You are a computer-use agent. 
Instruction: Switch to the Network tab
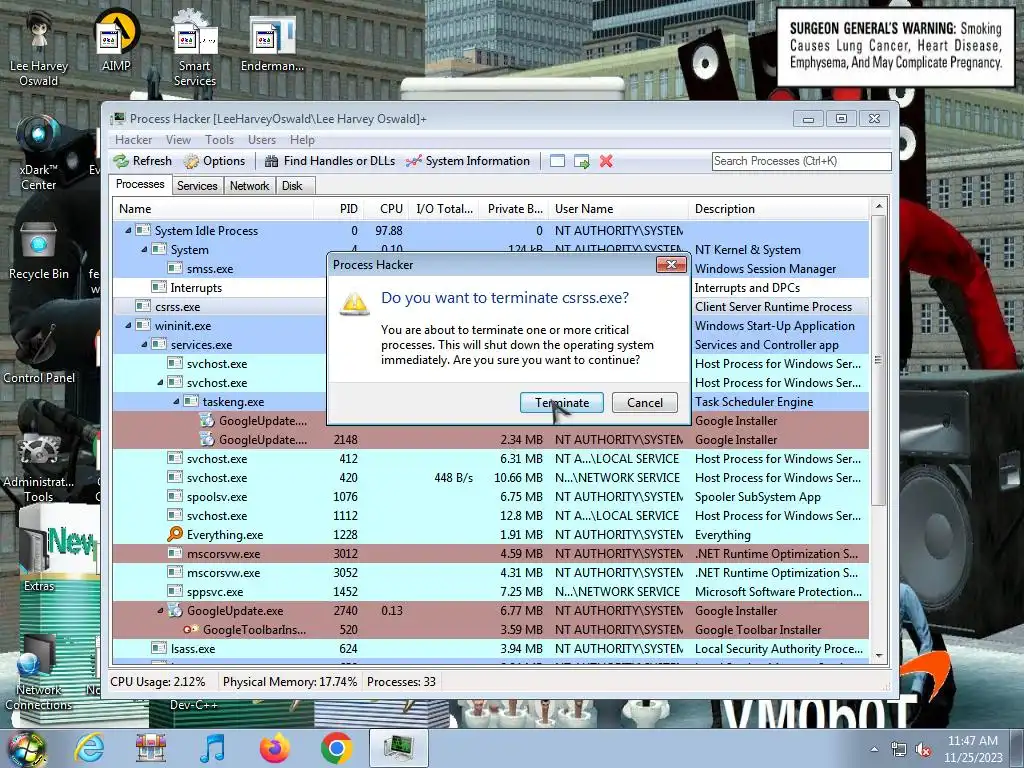point(249,185)
